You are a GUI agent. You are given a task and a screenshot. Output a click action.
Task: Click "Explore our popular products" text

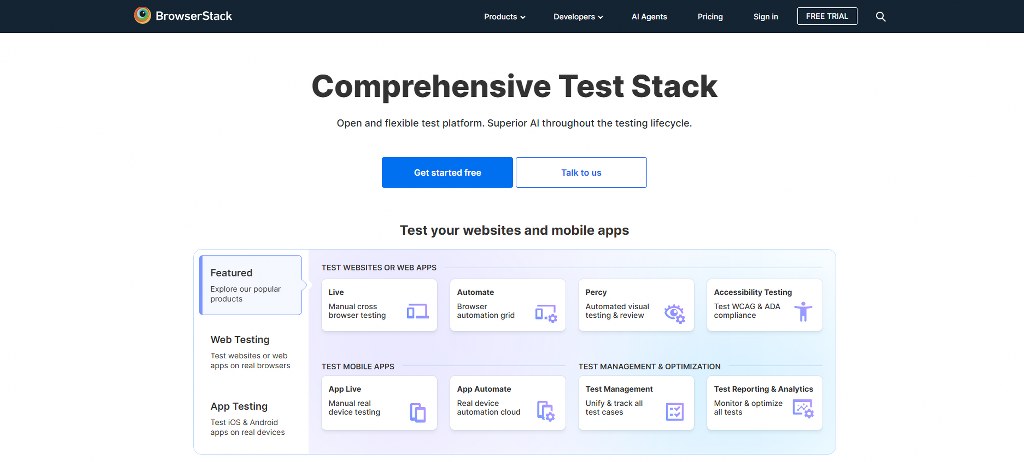[246, 294]
